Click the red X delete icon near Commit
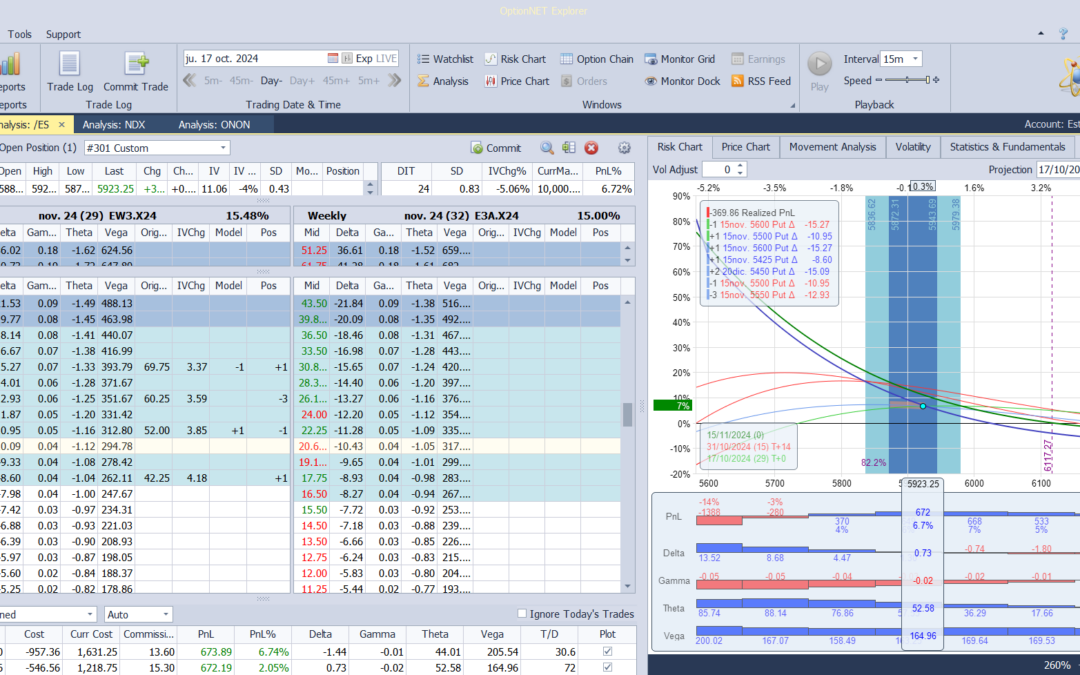 click(591, 147)
